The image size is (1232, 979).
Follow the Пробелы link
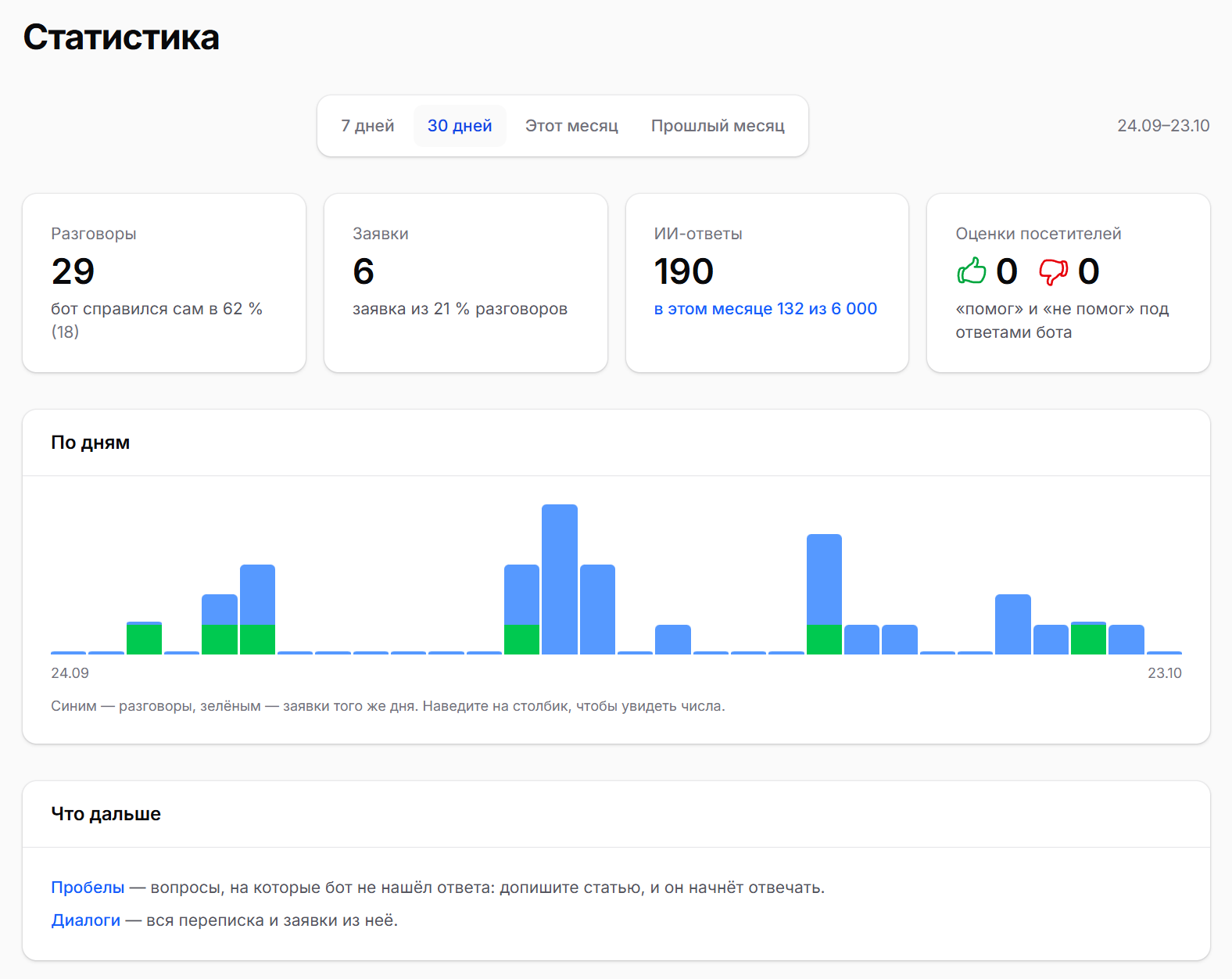(x=88, y=888)
